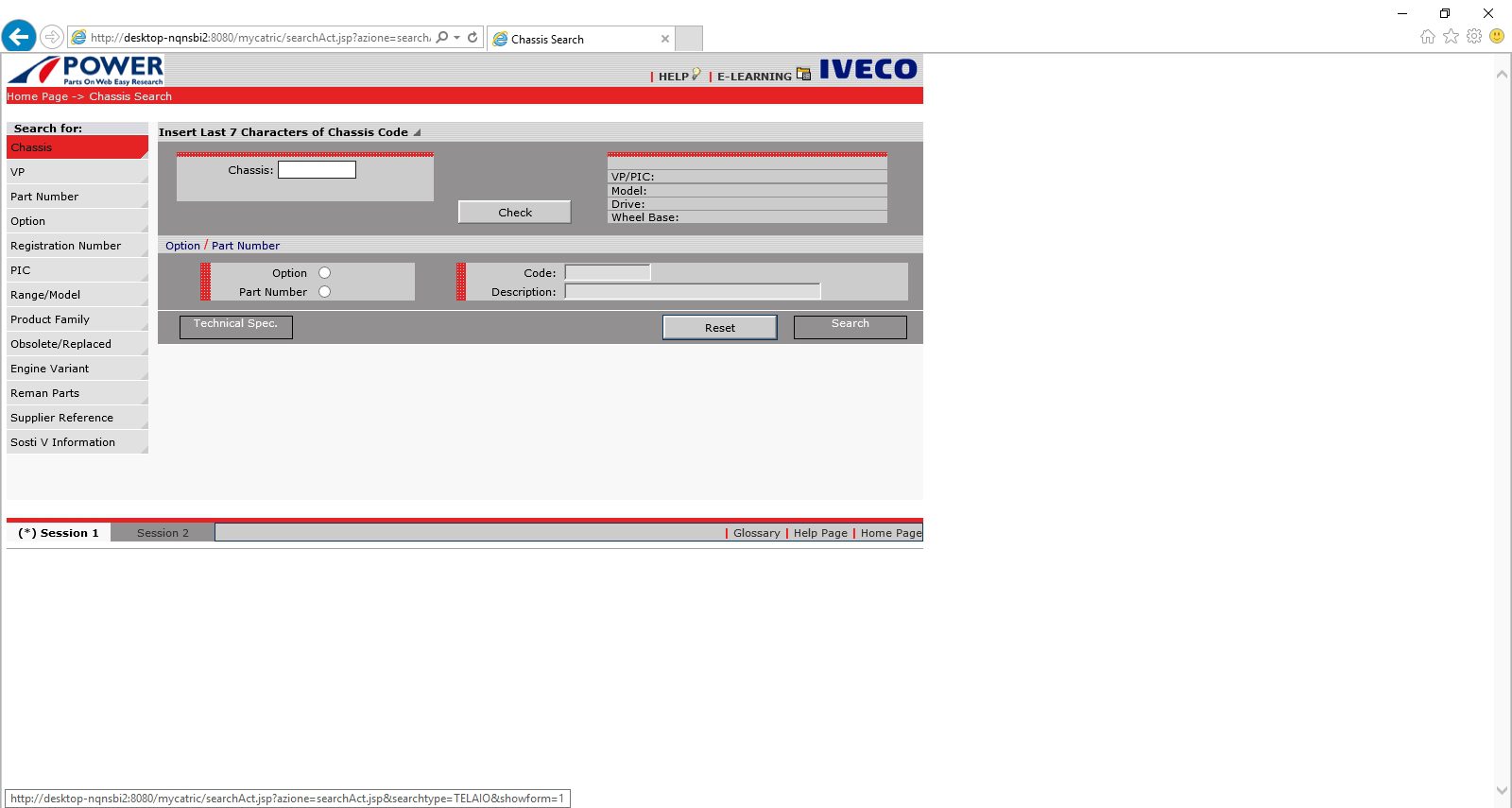This screenshot has width=1512, height=808.
Task: Go back with the browser back arrow
Action: pyautogui.click(x=19, y=37)
